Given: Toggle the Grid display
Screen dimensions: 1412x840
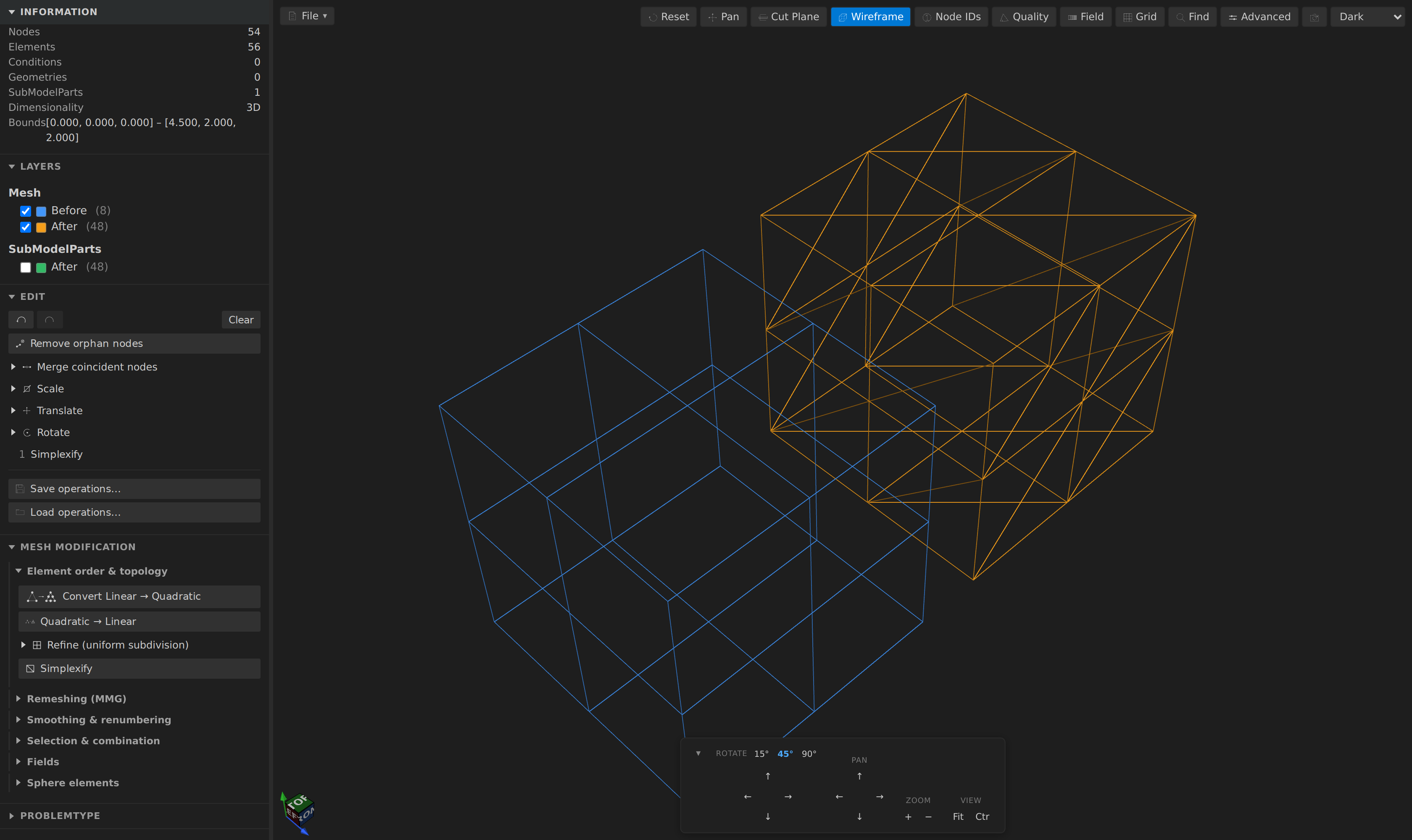Looking at the screenshot, I should tap(1140, 17).
